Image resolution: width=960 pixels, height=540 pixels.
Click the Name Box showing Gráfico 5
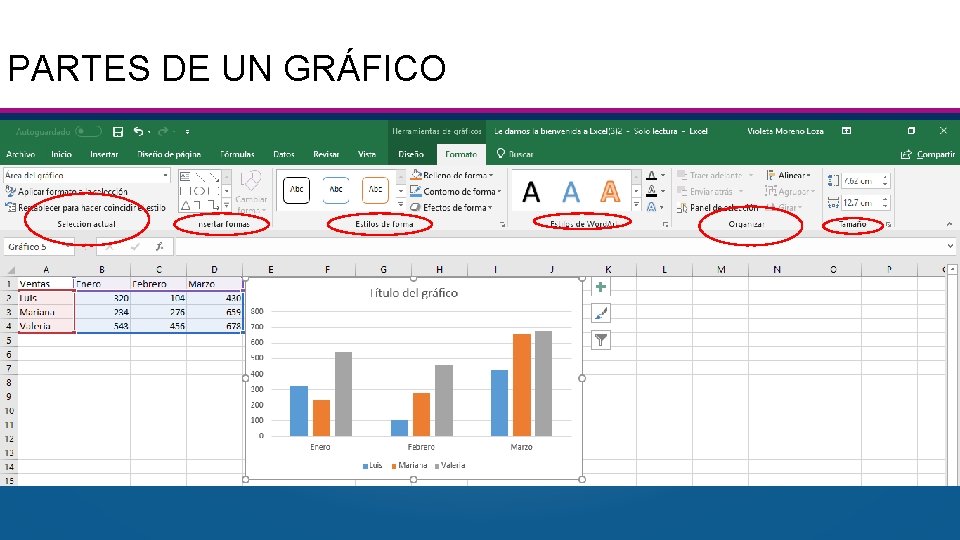point(39,247)
